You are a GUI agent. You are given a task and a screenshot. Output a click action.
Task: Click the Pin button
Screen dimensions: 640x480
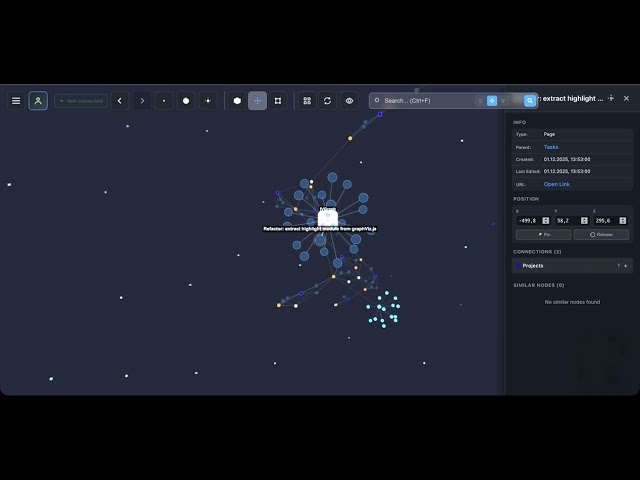544,235
